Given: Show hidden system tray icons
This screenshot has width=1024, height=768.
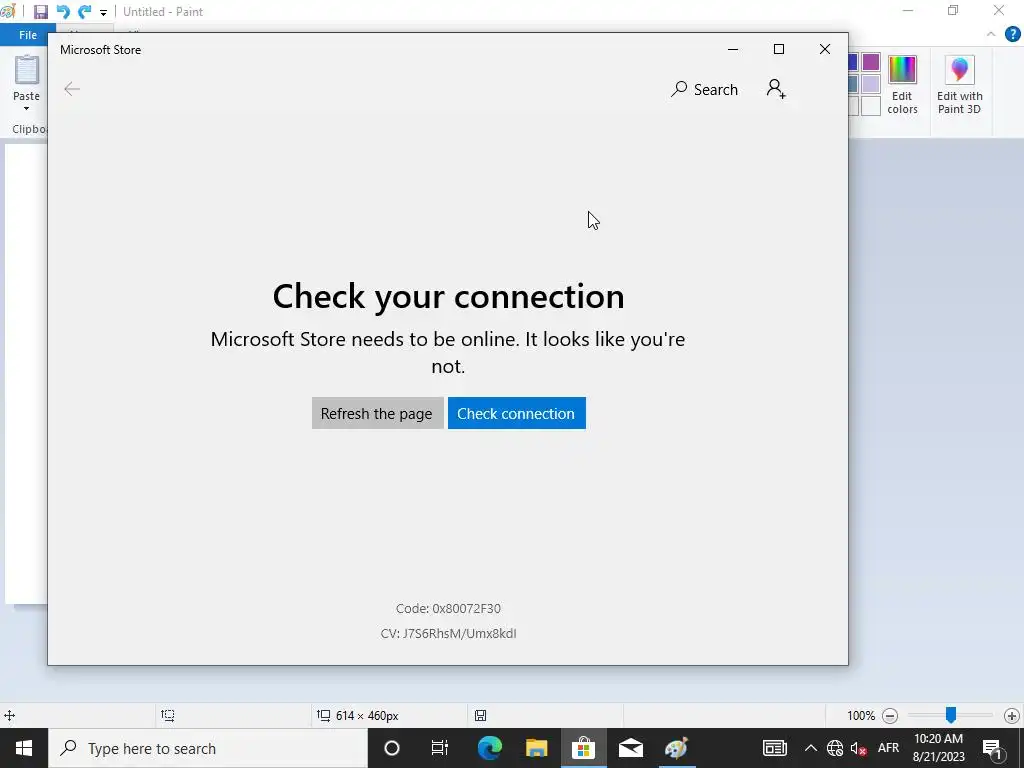Looking at the screenshot, I should coord(810,748).
